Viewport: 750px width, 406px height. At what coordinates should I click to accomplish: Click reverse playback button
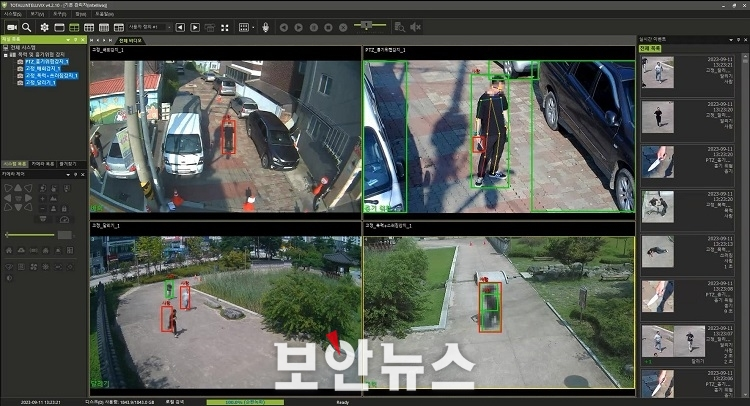284,28
